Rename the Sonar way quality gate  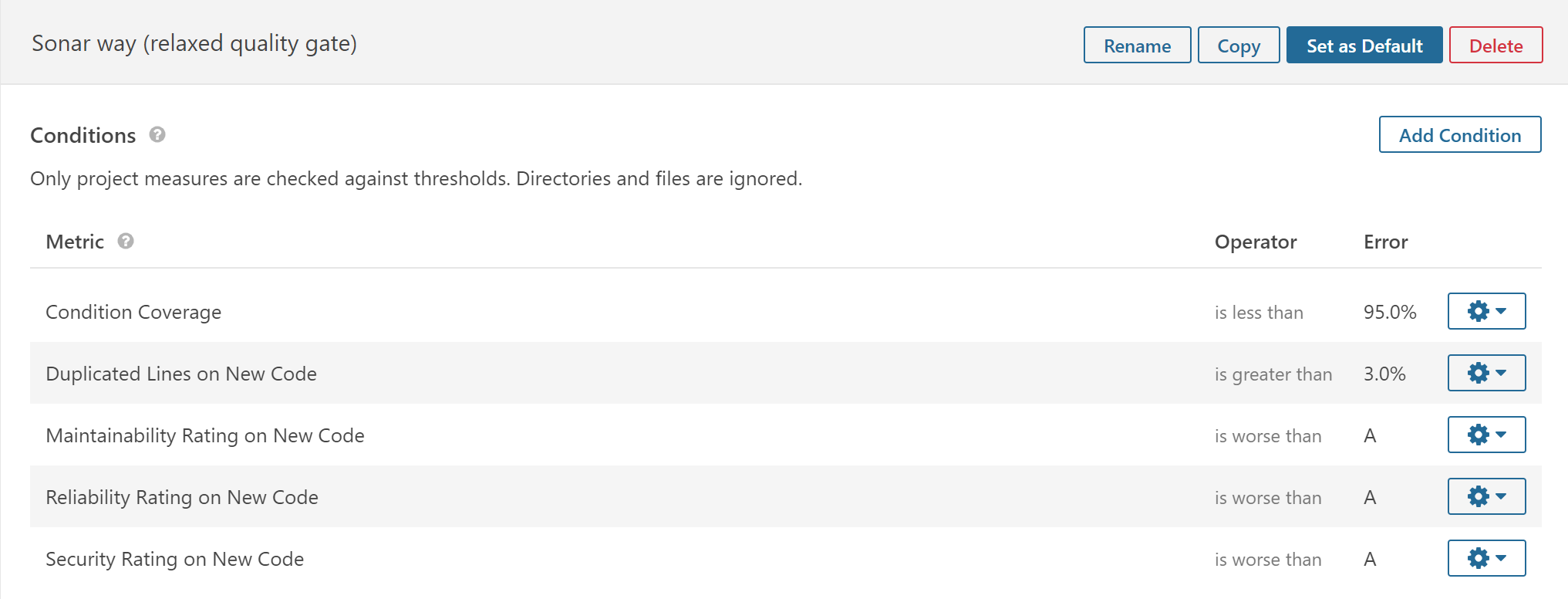coord(1137,46)
